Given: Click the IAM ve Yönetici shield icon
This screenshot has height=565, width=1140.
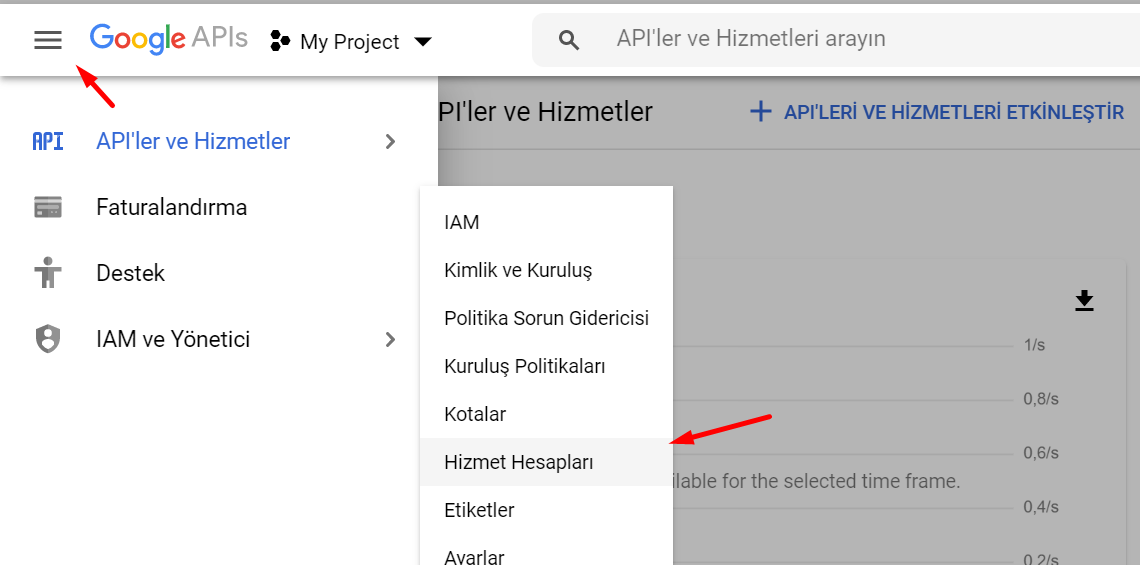Looking at the screenshot, I should (48, 340).
